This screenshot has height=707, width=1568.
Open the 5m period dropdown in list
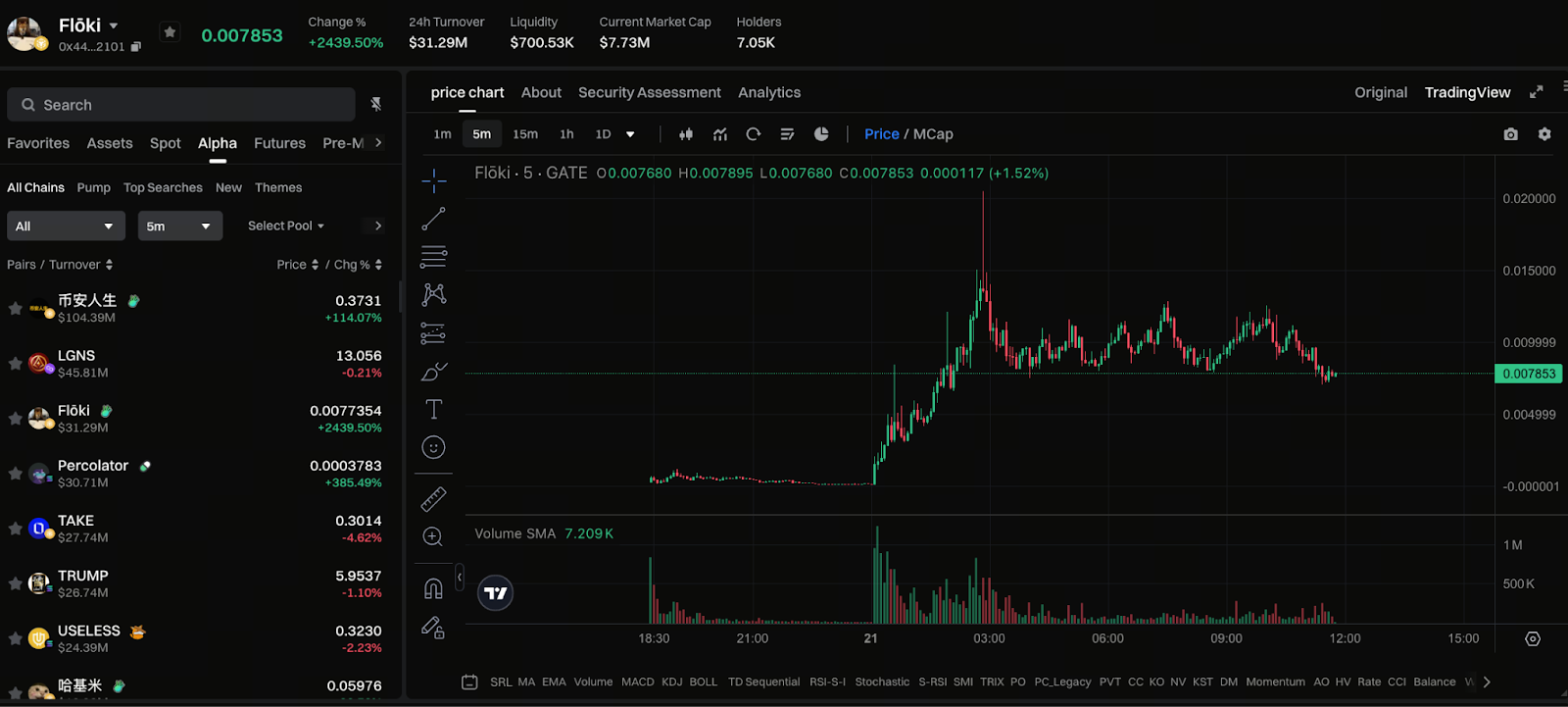point(180,227)
